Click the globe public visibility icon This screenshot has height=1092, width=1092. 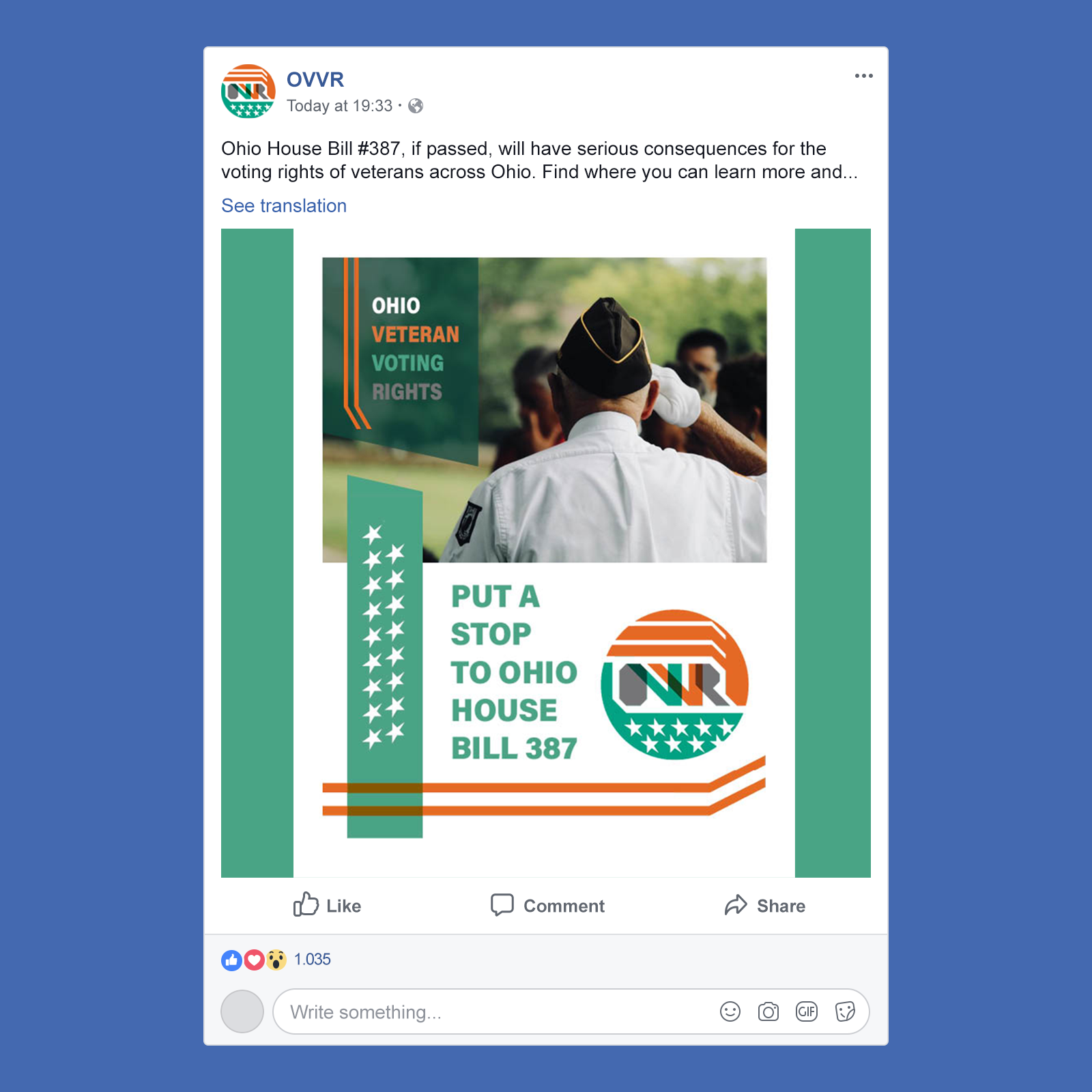point(416,106)
